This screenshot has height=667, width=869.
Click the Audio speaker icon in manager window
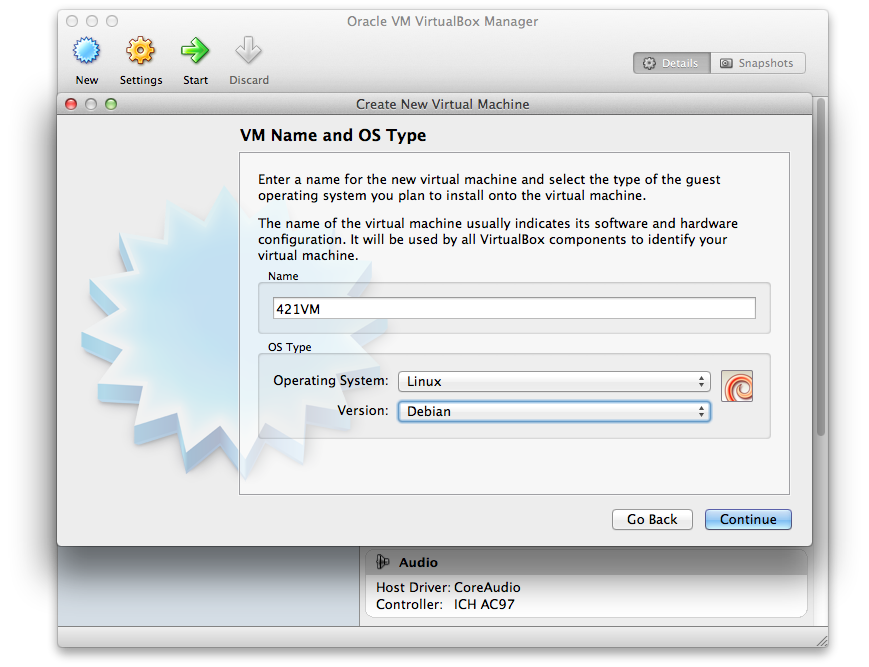[x=382, y=562]
